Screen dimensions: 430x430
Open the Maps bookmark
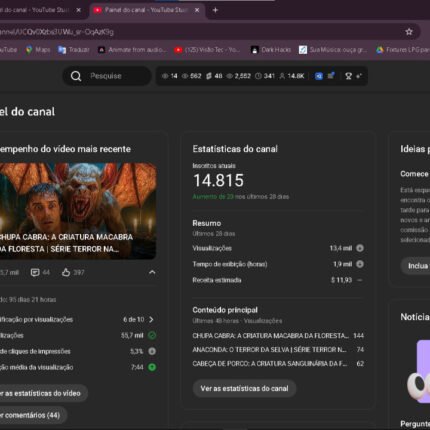tap(38, 50)
